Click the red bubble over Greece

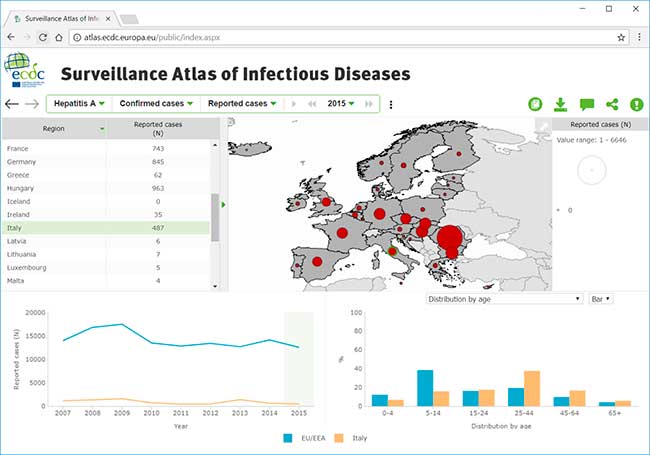(435, 266)
